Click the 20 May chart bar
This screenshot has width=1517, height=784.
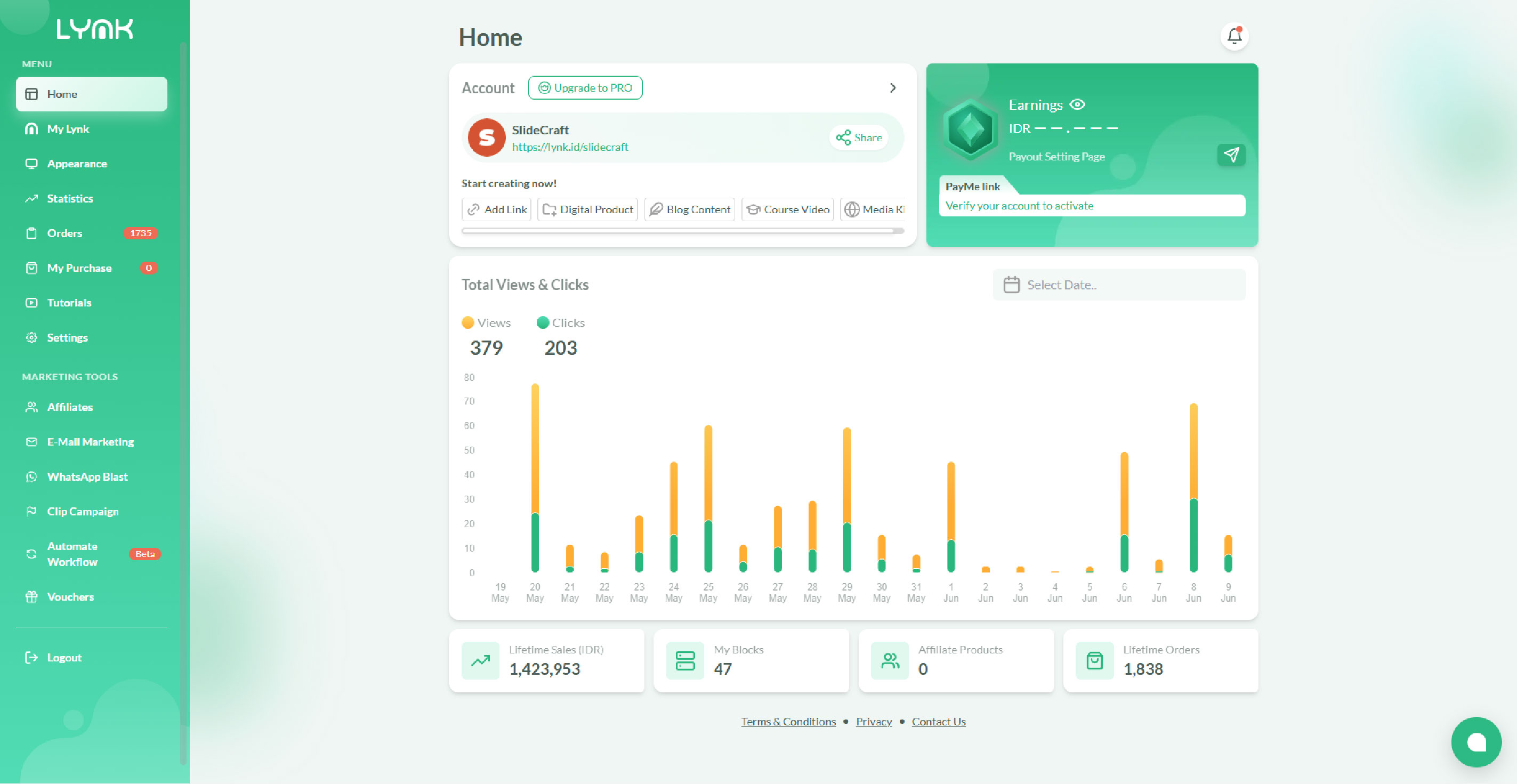pyautogui.click(x=535, y=478)
